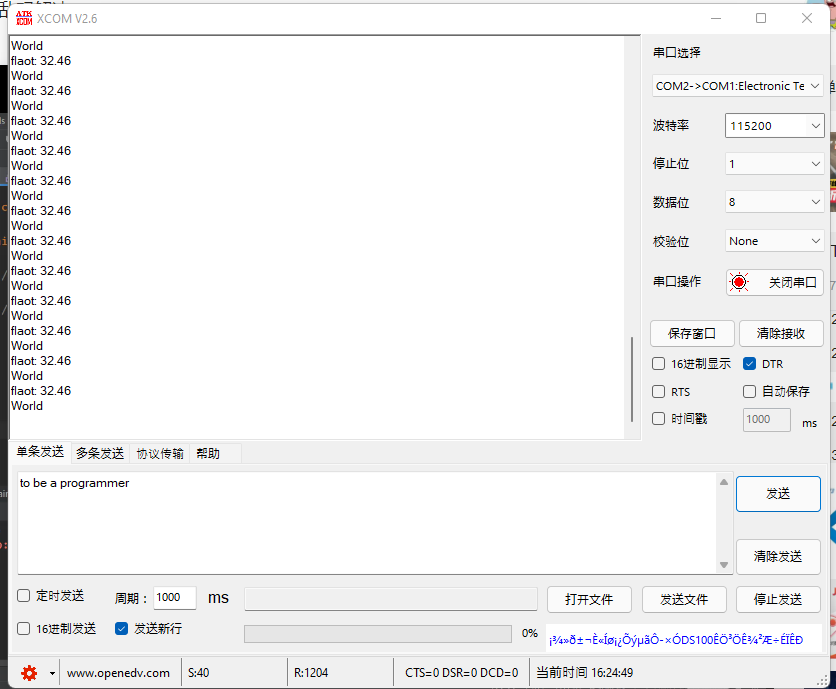Uncheck the 发送新行 send newline checkbox
The width and height of the screenshot is (836, 689).
122,629
